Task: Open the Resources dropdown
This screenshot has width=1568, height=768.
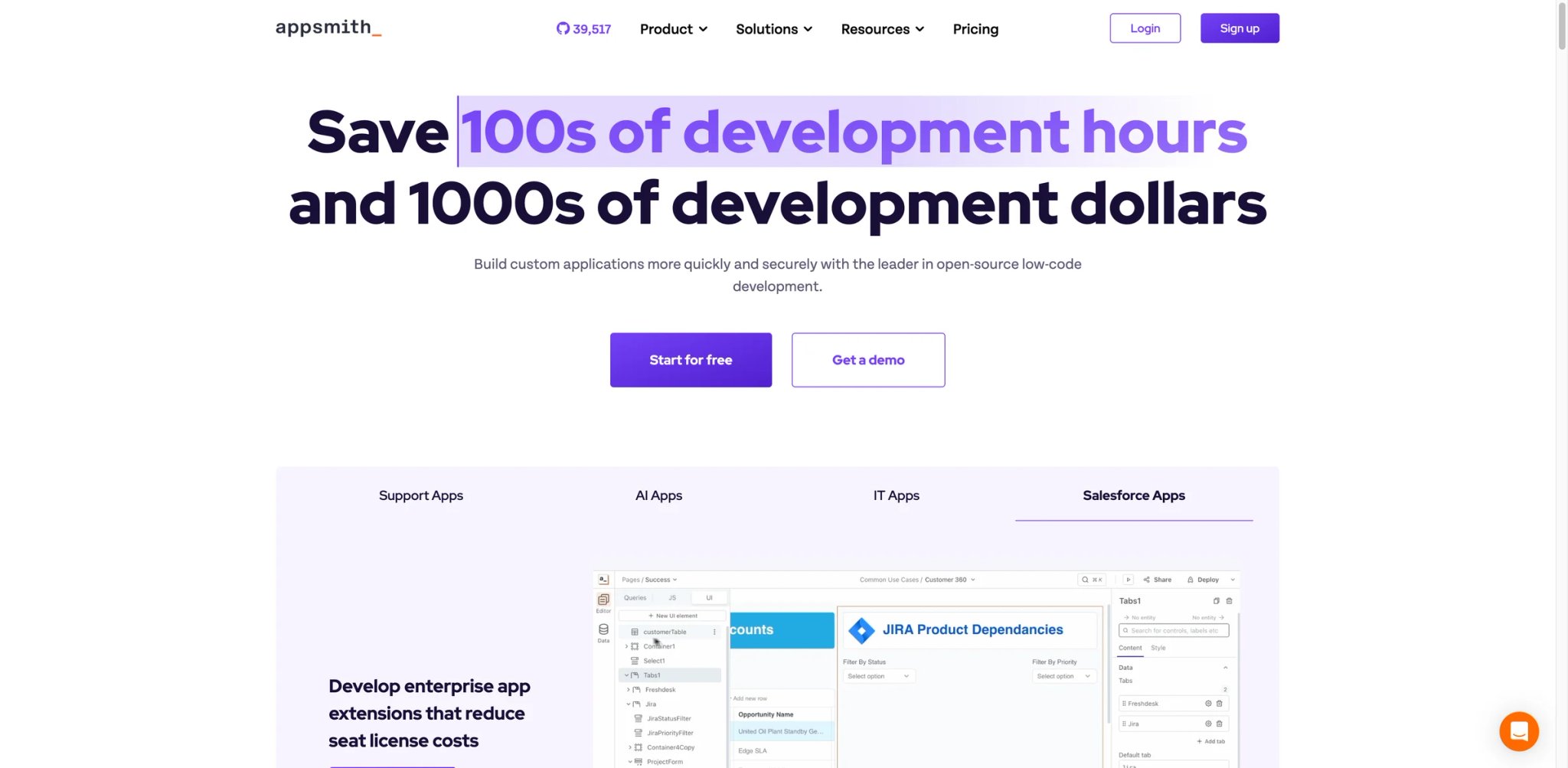Action: click(883, 29)
